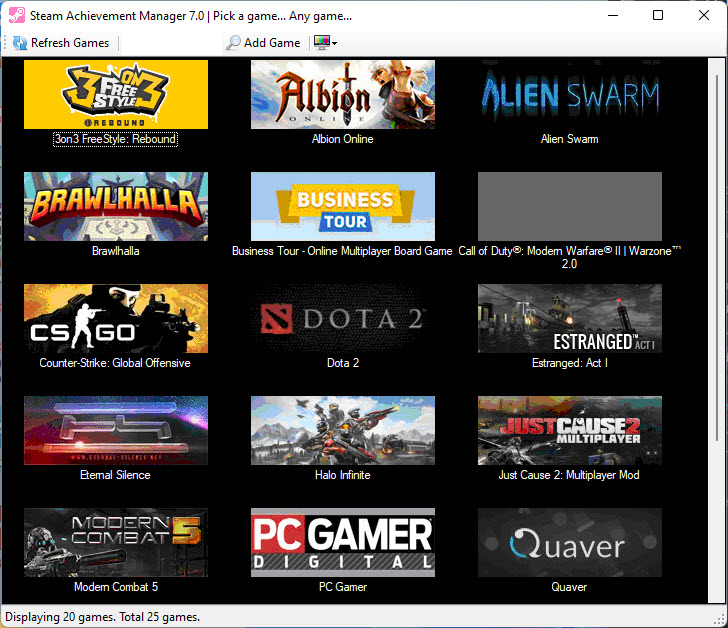Select the Quaver game banner
Viewport: 728px width, 628px height.
coord(570,542)
